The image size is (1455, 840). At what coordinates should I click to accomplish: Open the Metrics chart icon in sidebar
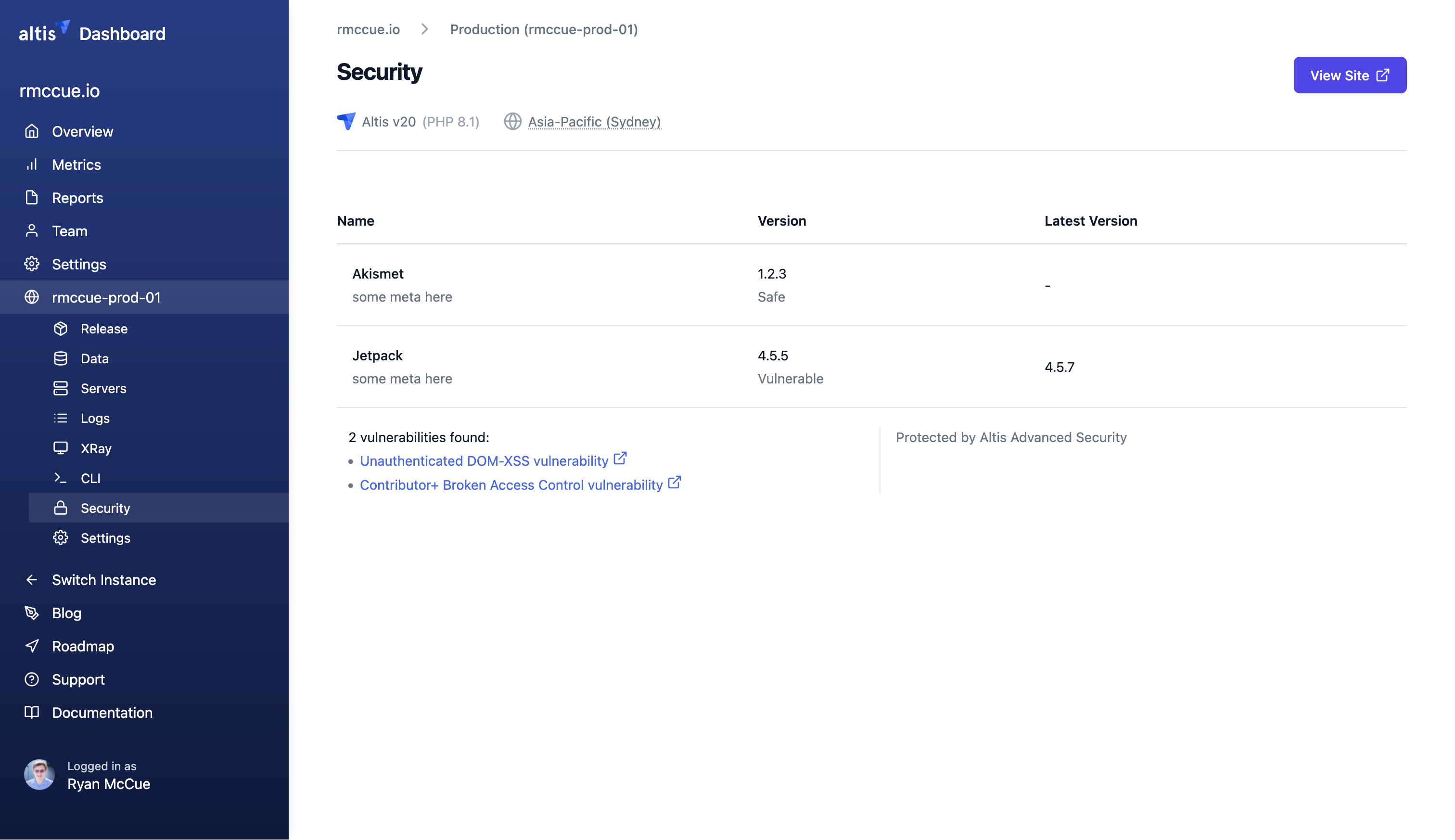32,165
